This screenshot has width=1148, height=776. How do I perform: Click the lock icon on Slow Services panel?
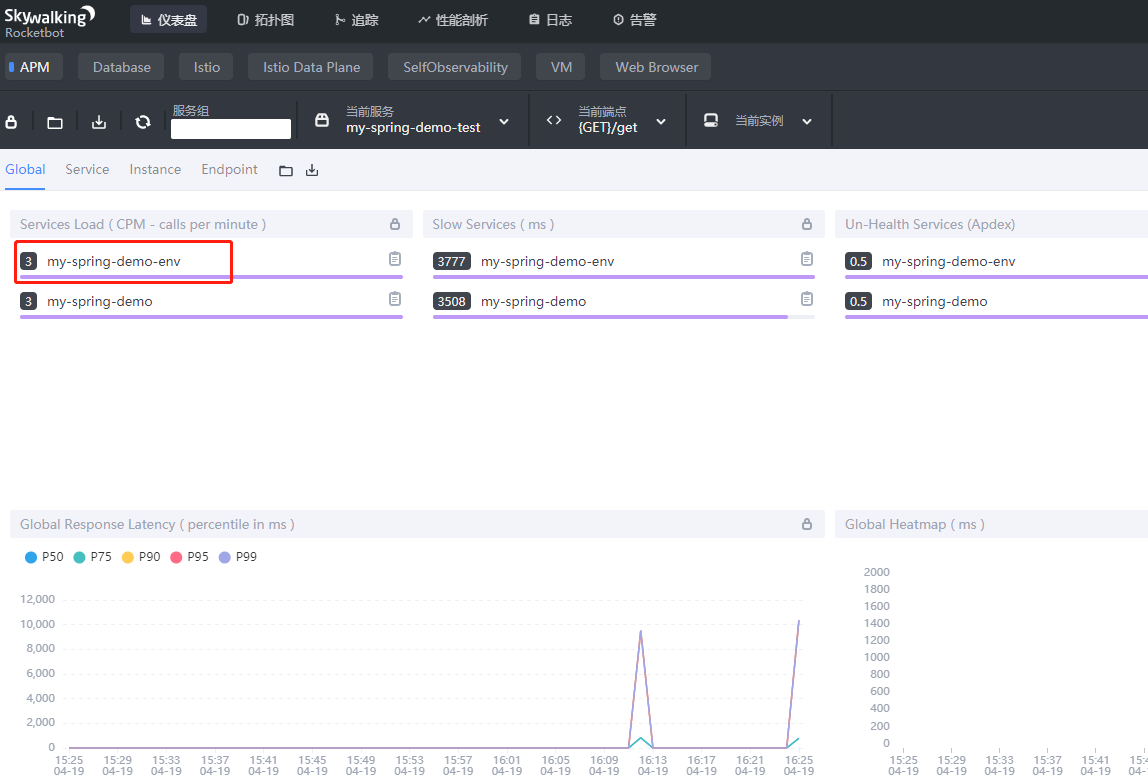[807, 224]
